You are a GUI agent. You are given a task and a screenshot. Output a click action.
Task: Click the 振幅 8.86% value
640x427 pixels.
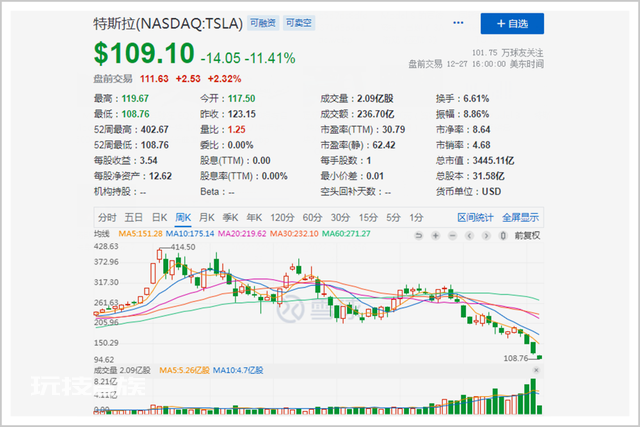pyautogui.click(x=476, y=114)
